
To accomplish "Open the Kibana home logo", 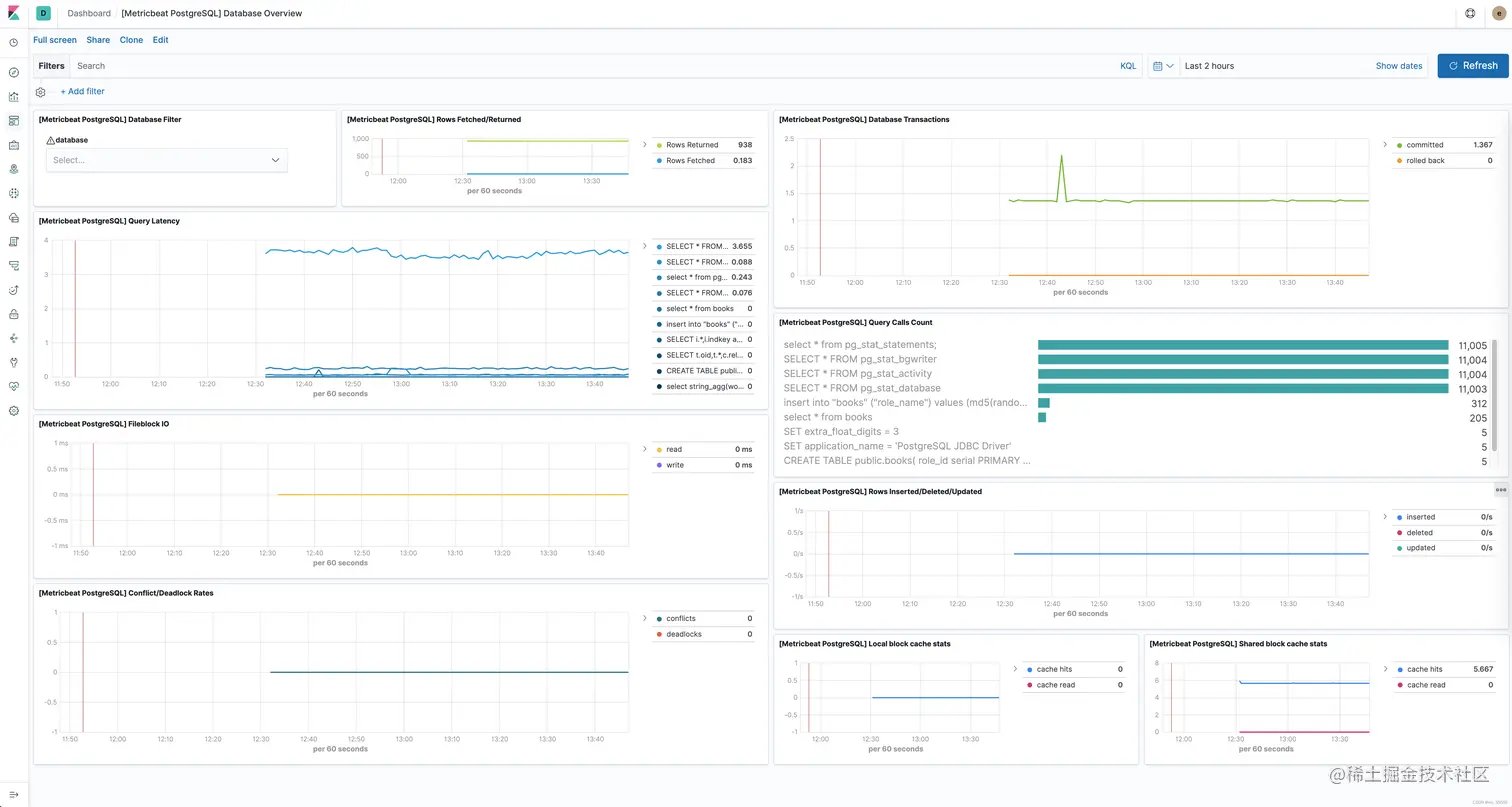I will (x=14, y=13).
